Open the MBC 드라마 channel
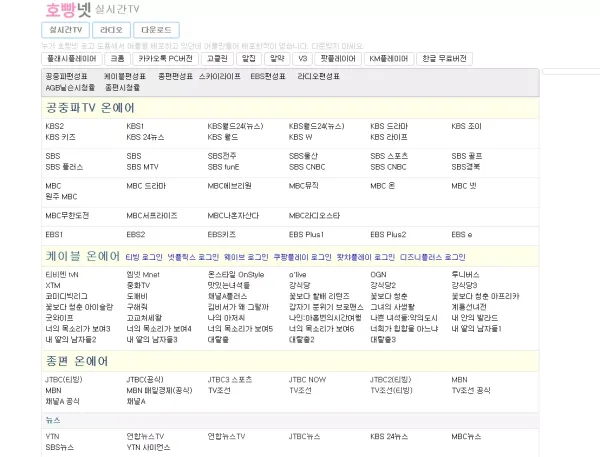Image resolution: width=600 pixels, height=457 pixels. [x=146, y=186]
